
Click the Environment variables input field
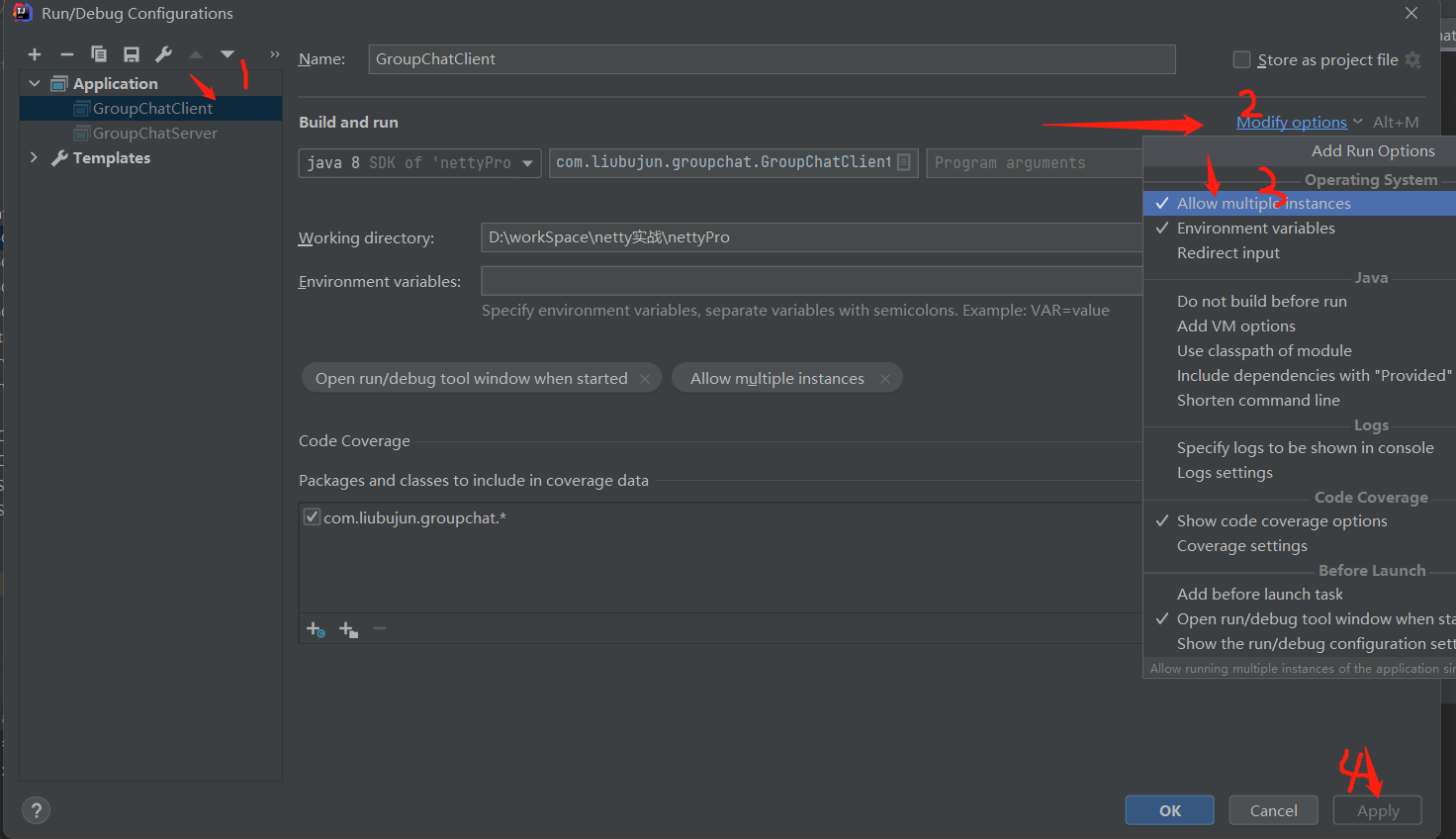click(811, 281)
